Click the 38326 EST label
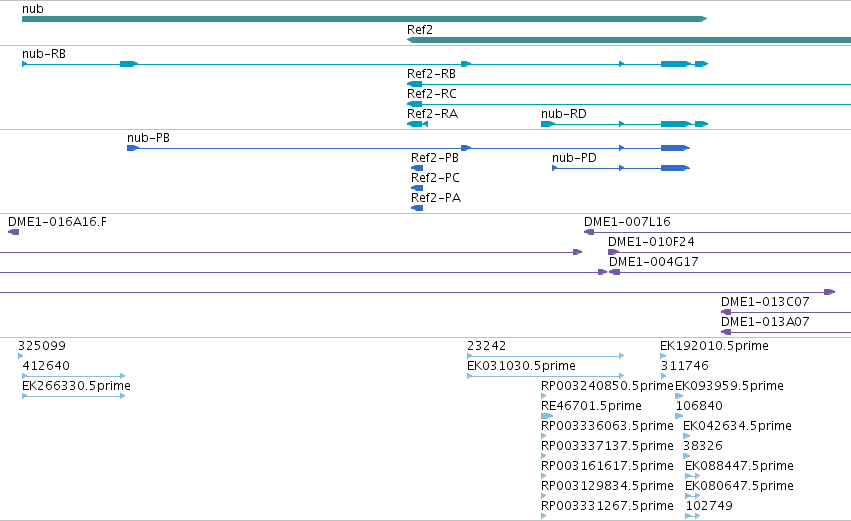851x521 pixels. coord(703,446)
